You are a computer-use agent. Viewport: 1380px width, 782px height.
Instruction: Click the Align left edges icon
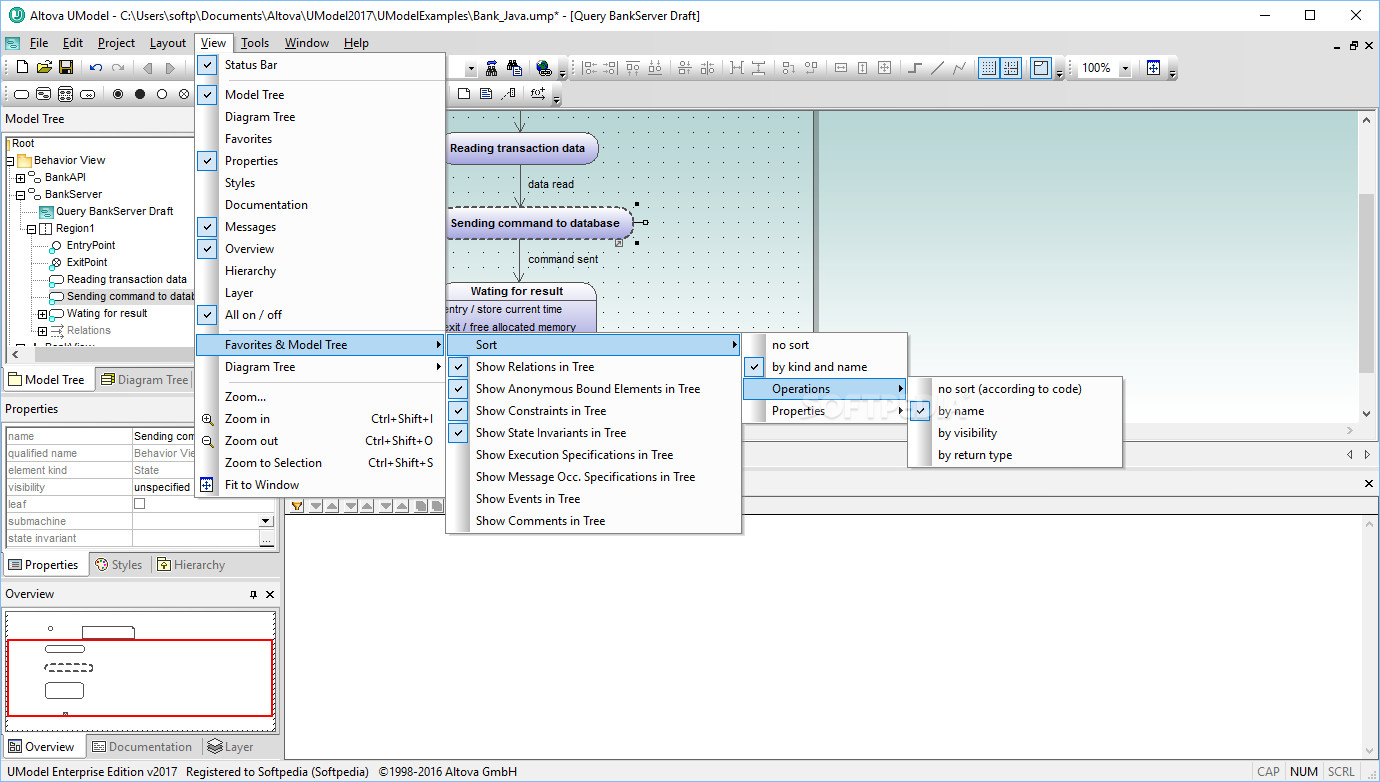(x=589, y=68)
